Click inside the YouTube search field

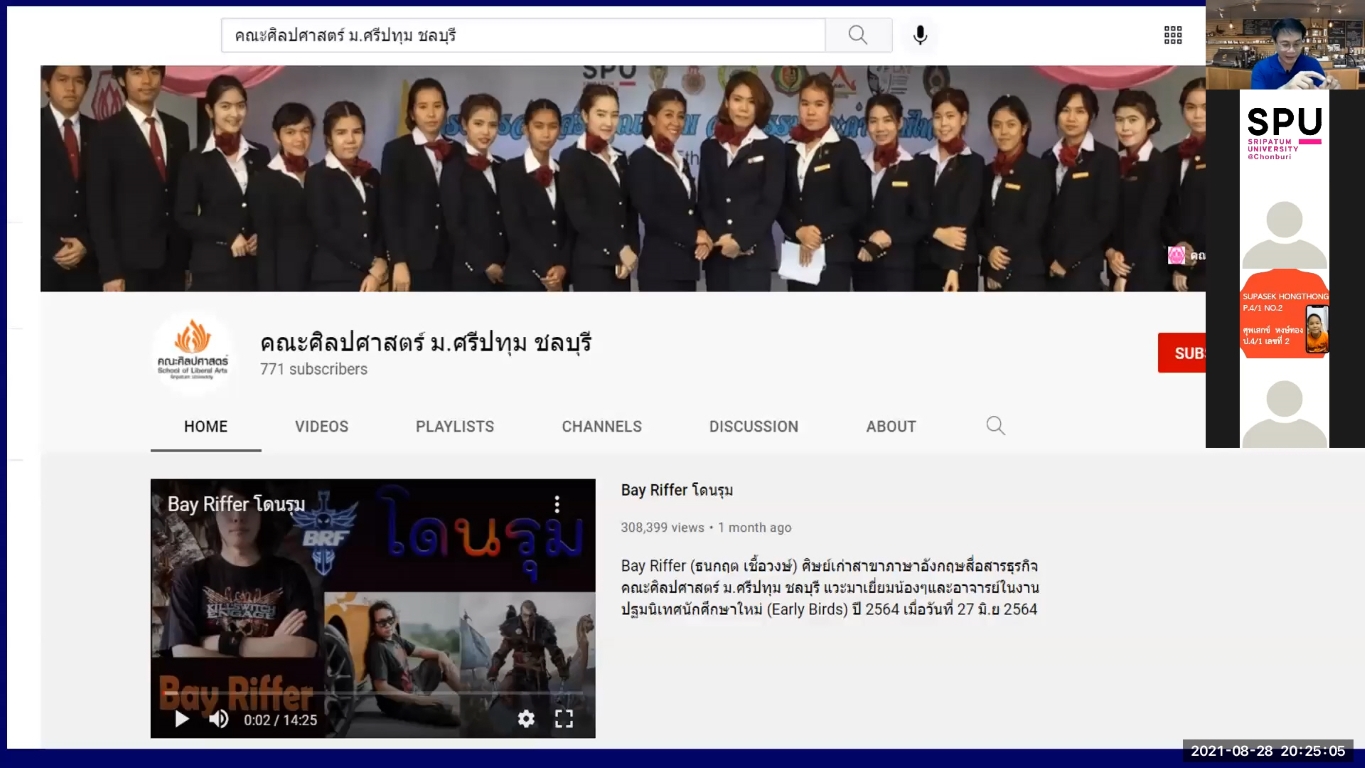[523, 35]
